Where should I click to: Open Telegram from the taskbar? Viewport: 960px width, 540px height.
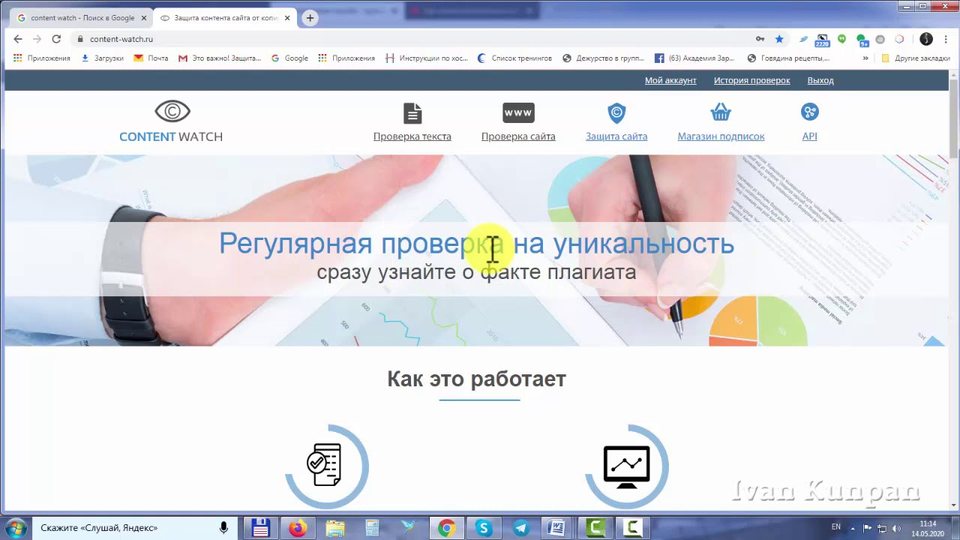point(521,527)
